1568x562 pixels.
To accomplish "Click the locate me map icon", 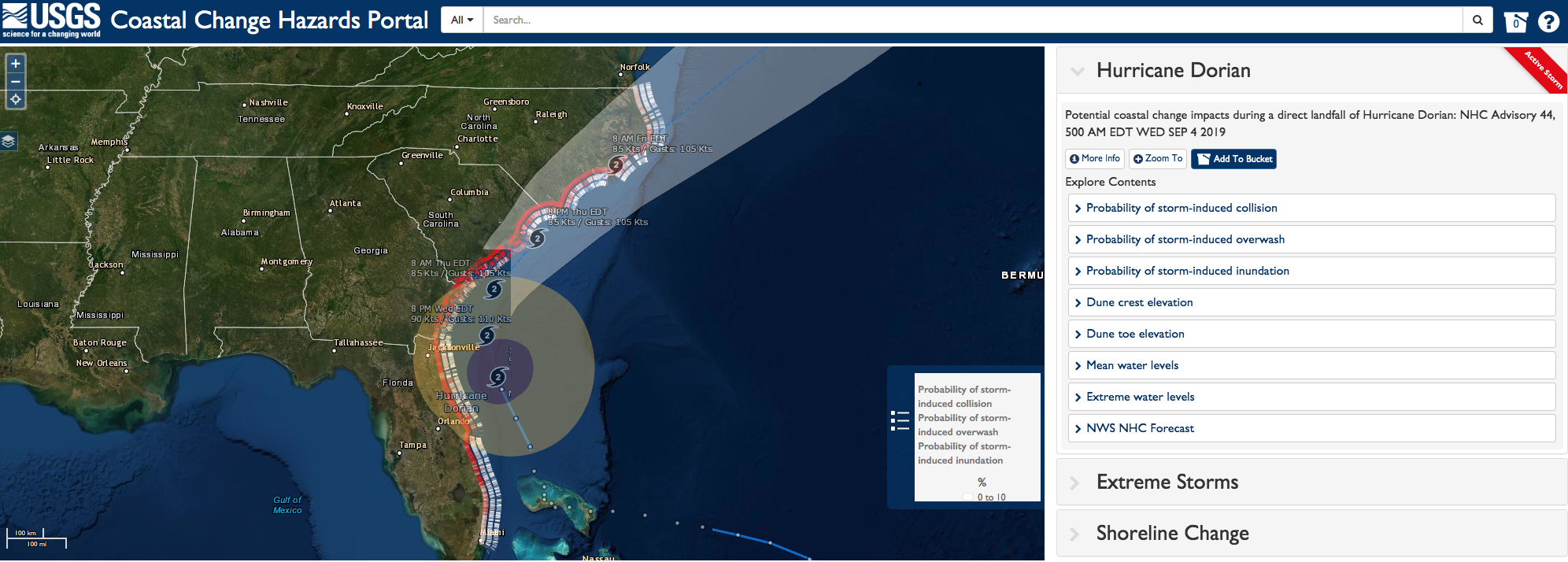I will pyautogui.click(x=15, y=100).
